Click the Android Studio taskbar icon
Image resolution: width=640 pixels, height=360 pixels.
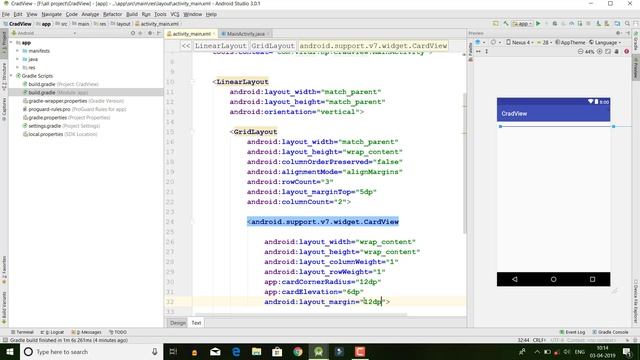pos(318,351)
